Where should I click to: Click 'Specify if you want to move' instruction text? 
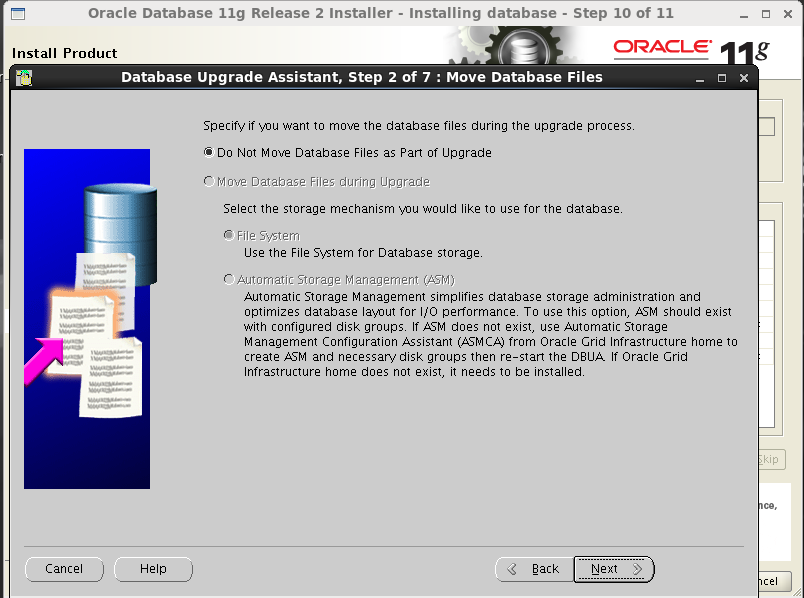(x=418, y=126)
